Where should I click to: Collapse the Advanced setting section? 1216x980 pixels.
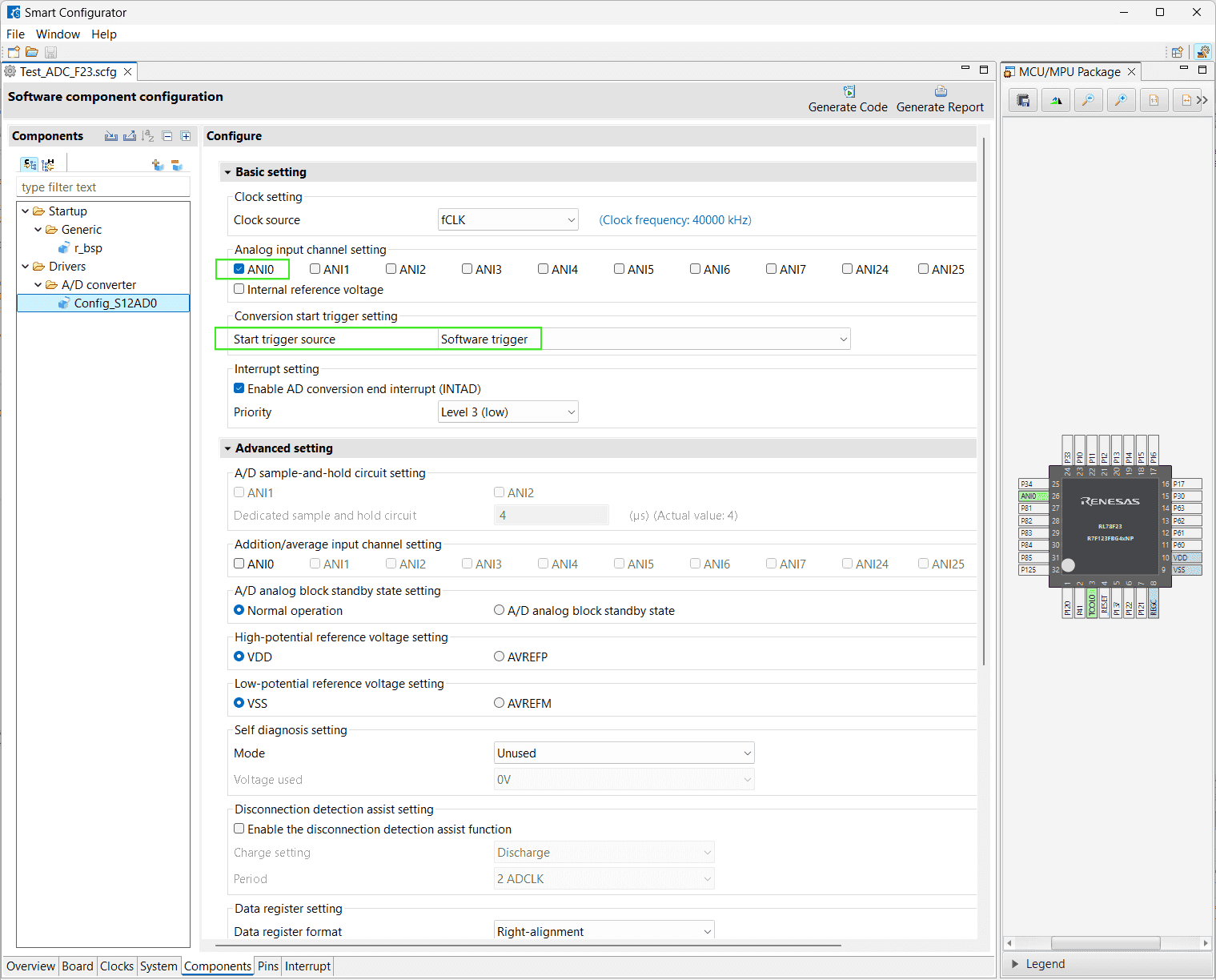point(228,448)
